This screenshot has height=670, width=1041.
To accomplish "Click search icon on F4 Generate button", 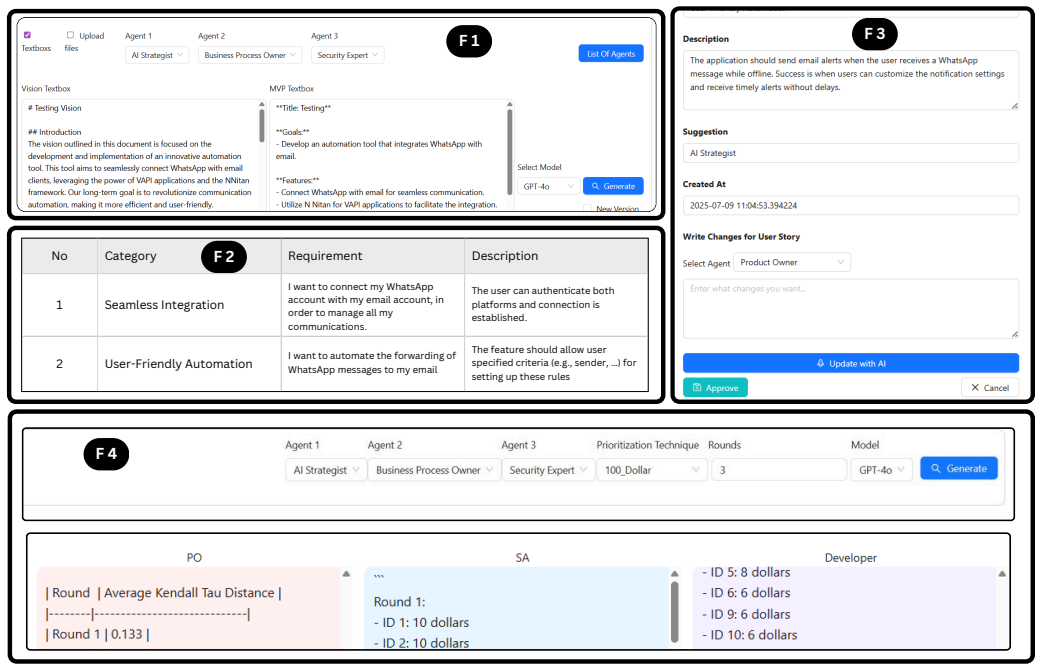I will [x=936, y=469].
